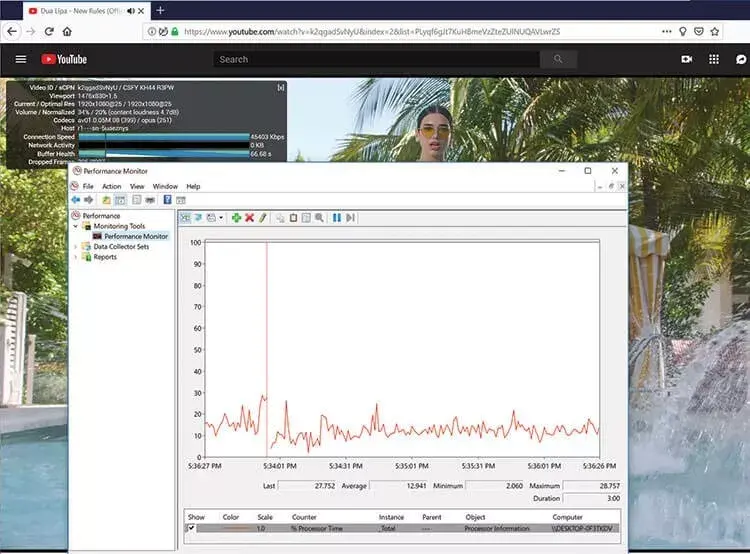This screenshot has width=750, height=554.
Task: Mute audio on the Dua Lipa tab
Action: (131, 11)
